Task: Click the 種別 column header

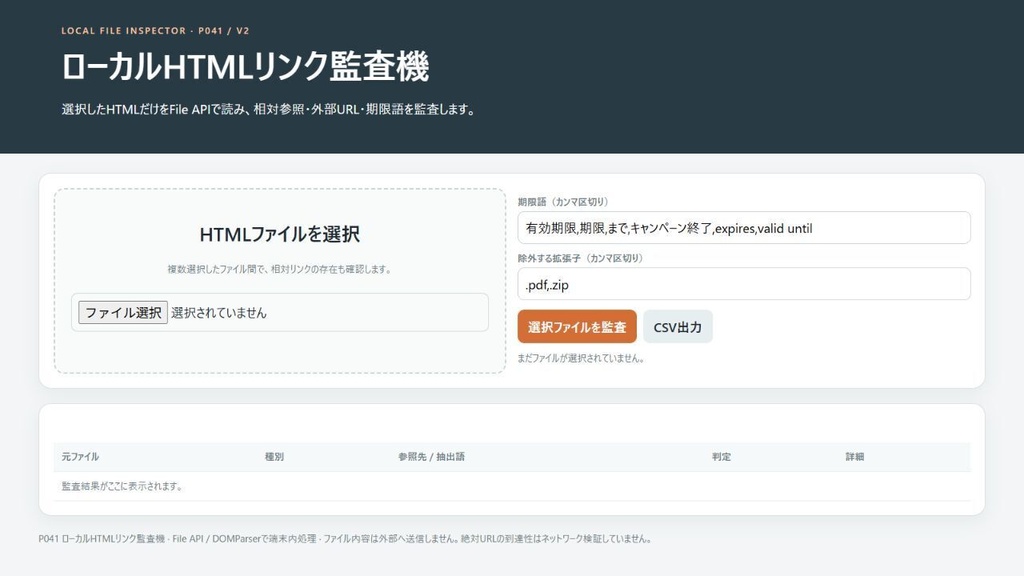Action: pos(274,456)
